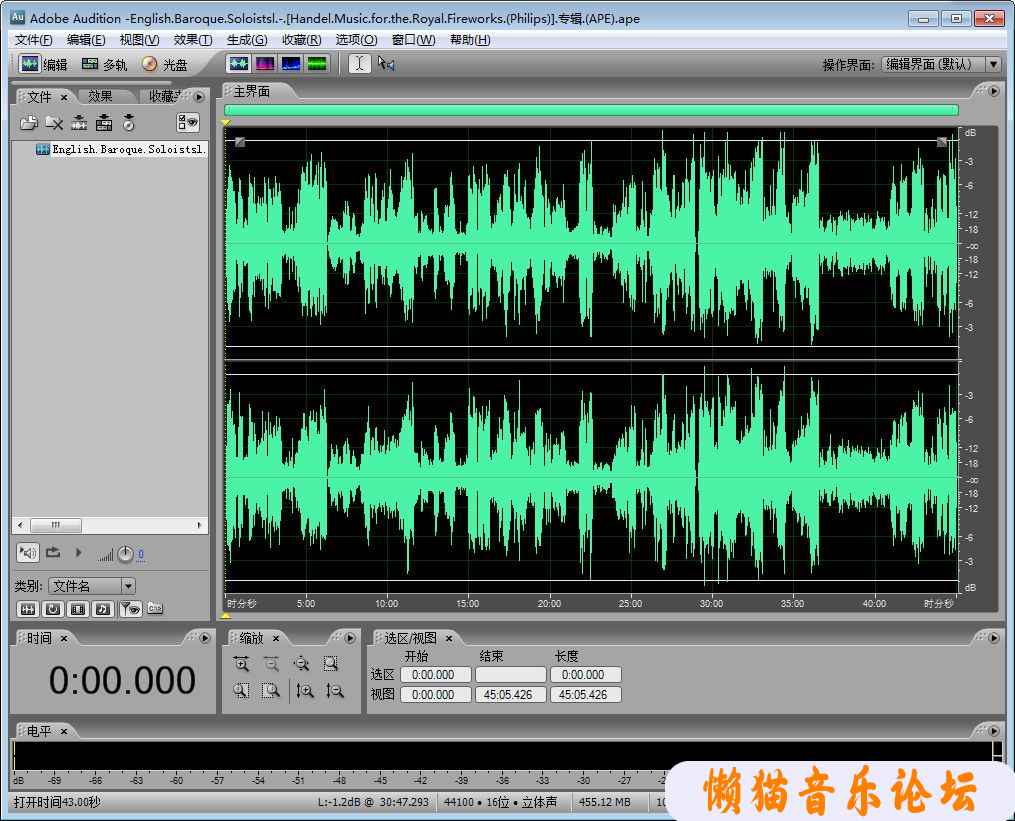1015x821 pixels.
Task: Close the 缩放 zoom panel tab
Action: pos(276,638)
